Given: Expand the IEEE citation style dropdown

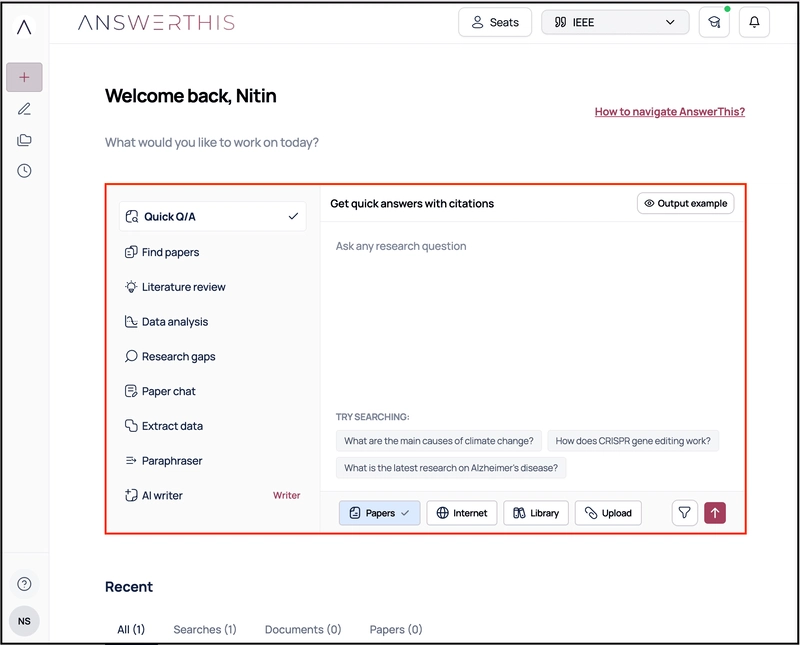Looking at the screenshot, I should click(615, 23).
